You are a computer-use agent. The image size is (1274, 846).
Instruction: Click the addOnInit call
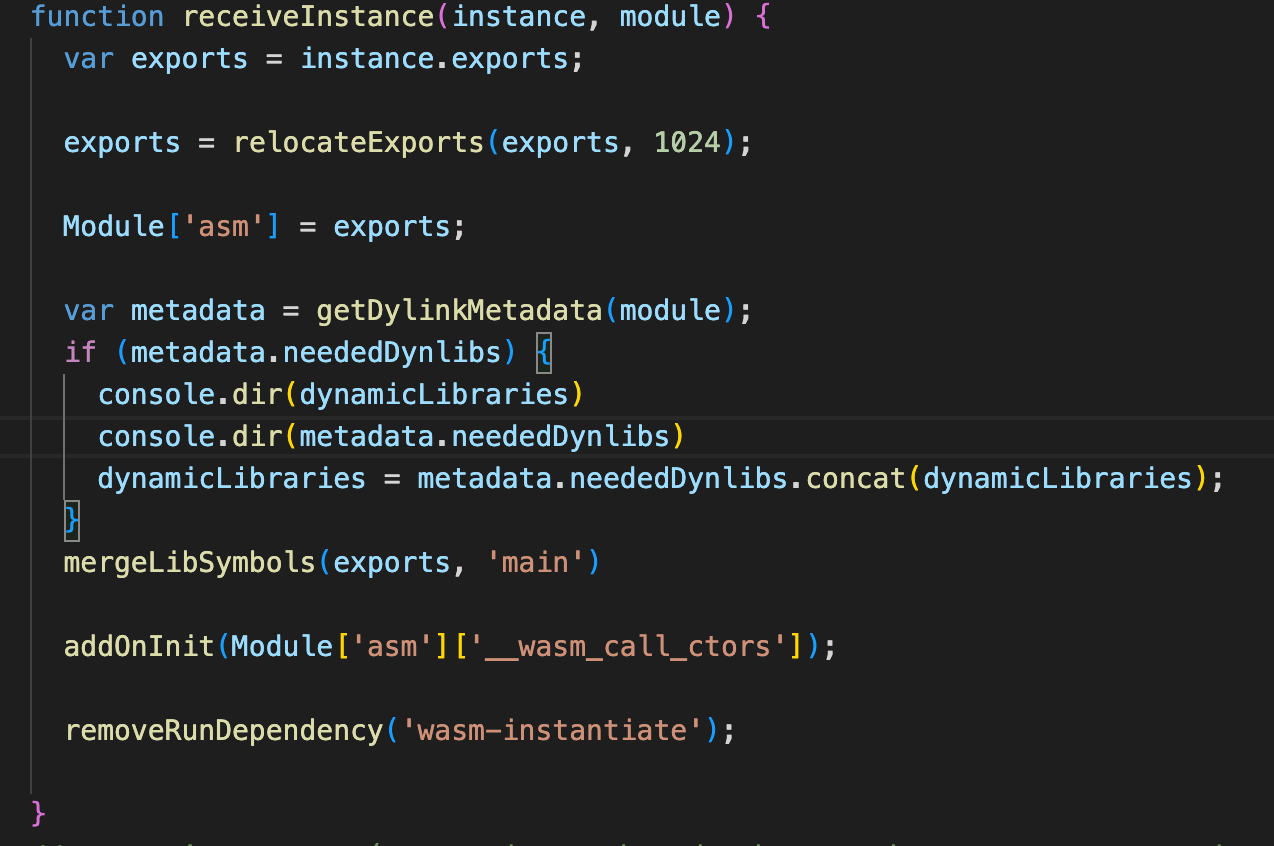(x=139, y=647)
